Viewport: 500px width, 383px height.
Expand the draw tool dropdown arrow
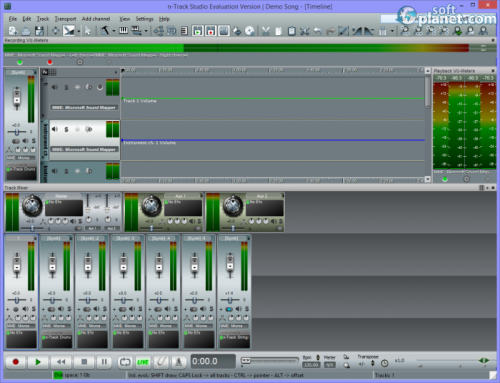pos(79,31)
